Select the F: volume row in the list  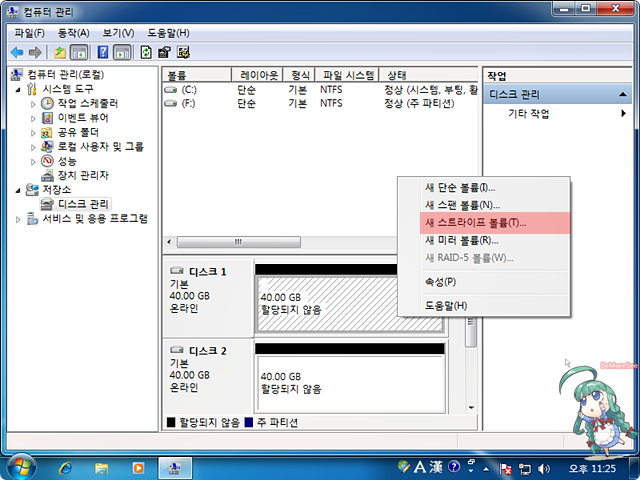tap(189, 103)
